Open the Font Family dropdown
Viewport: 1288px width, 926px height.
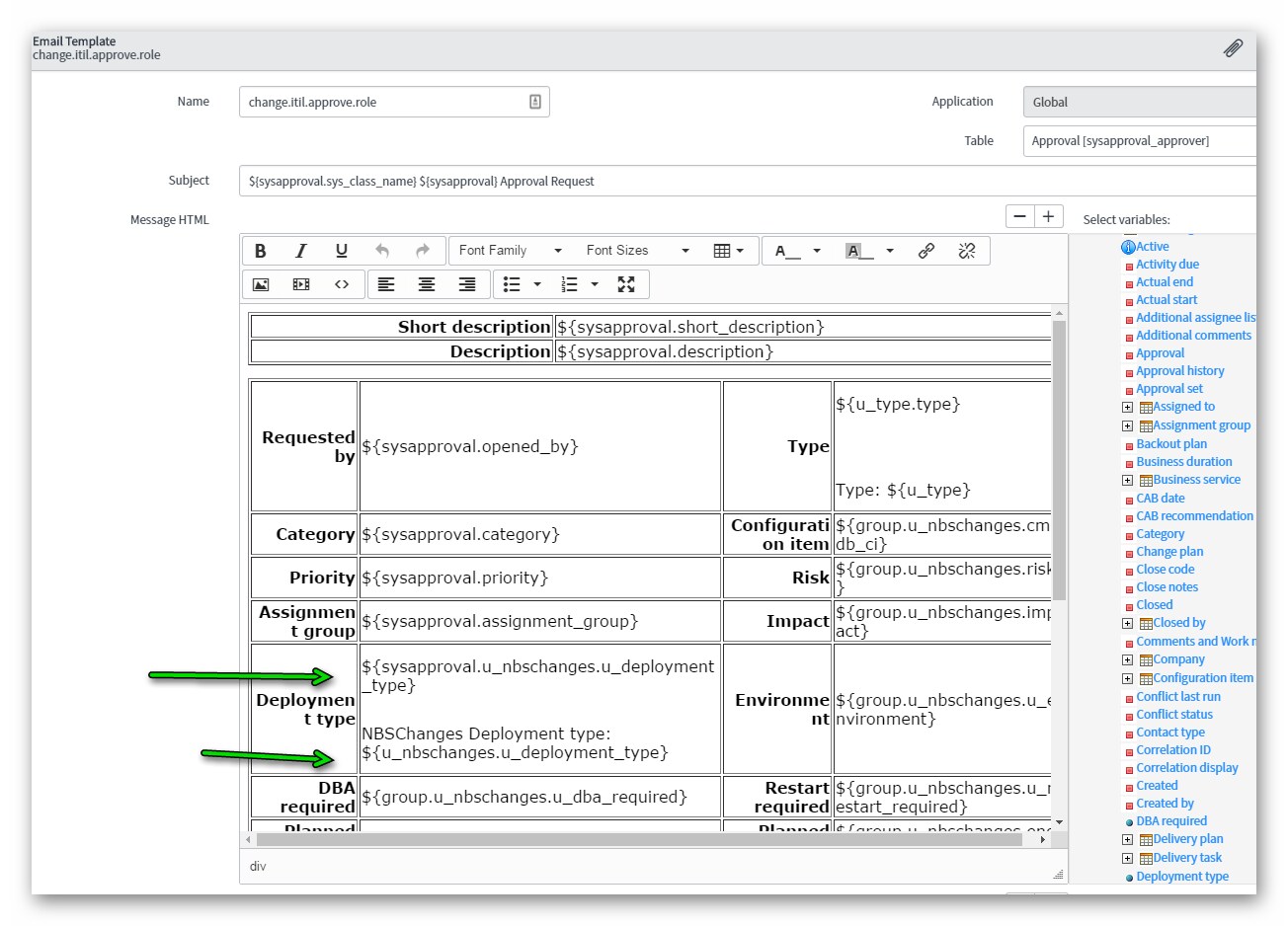pos(510,251)
